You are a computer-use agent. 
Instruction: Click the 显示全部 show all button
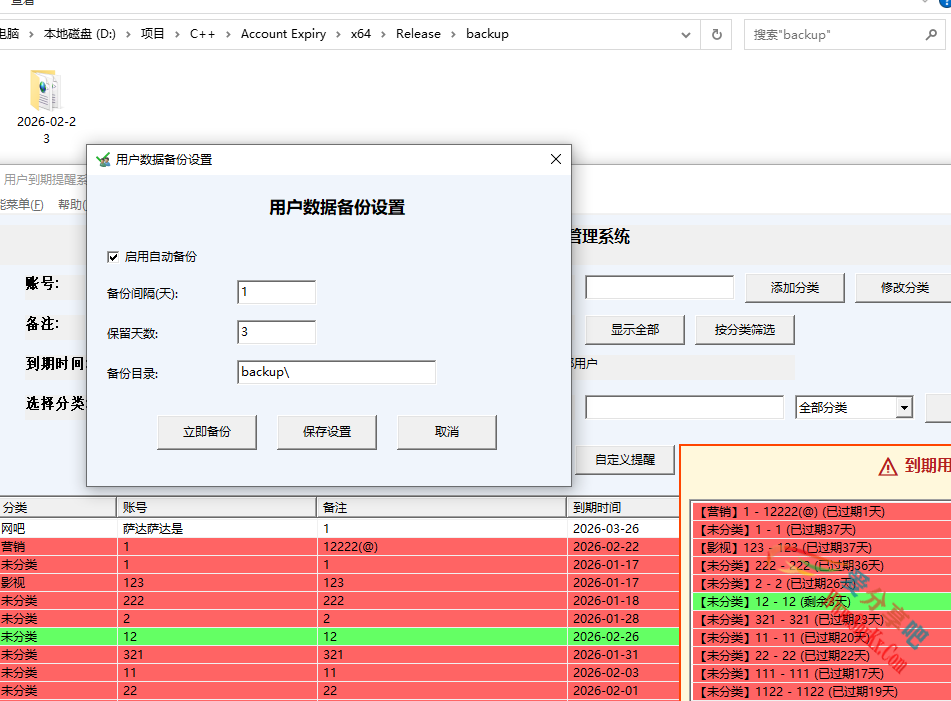(x=634, y=330)
